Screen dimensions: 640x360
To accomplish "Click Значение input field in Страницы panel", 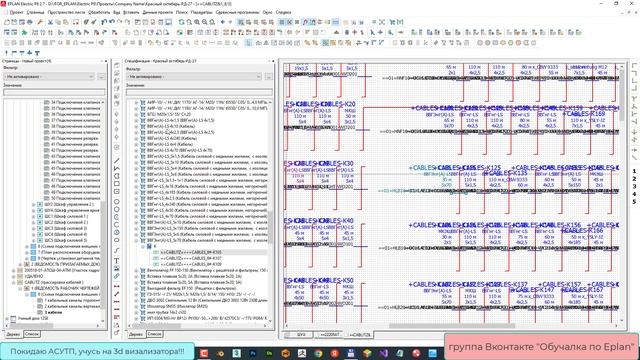I will point(54,92).
